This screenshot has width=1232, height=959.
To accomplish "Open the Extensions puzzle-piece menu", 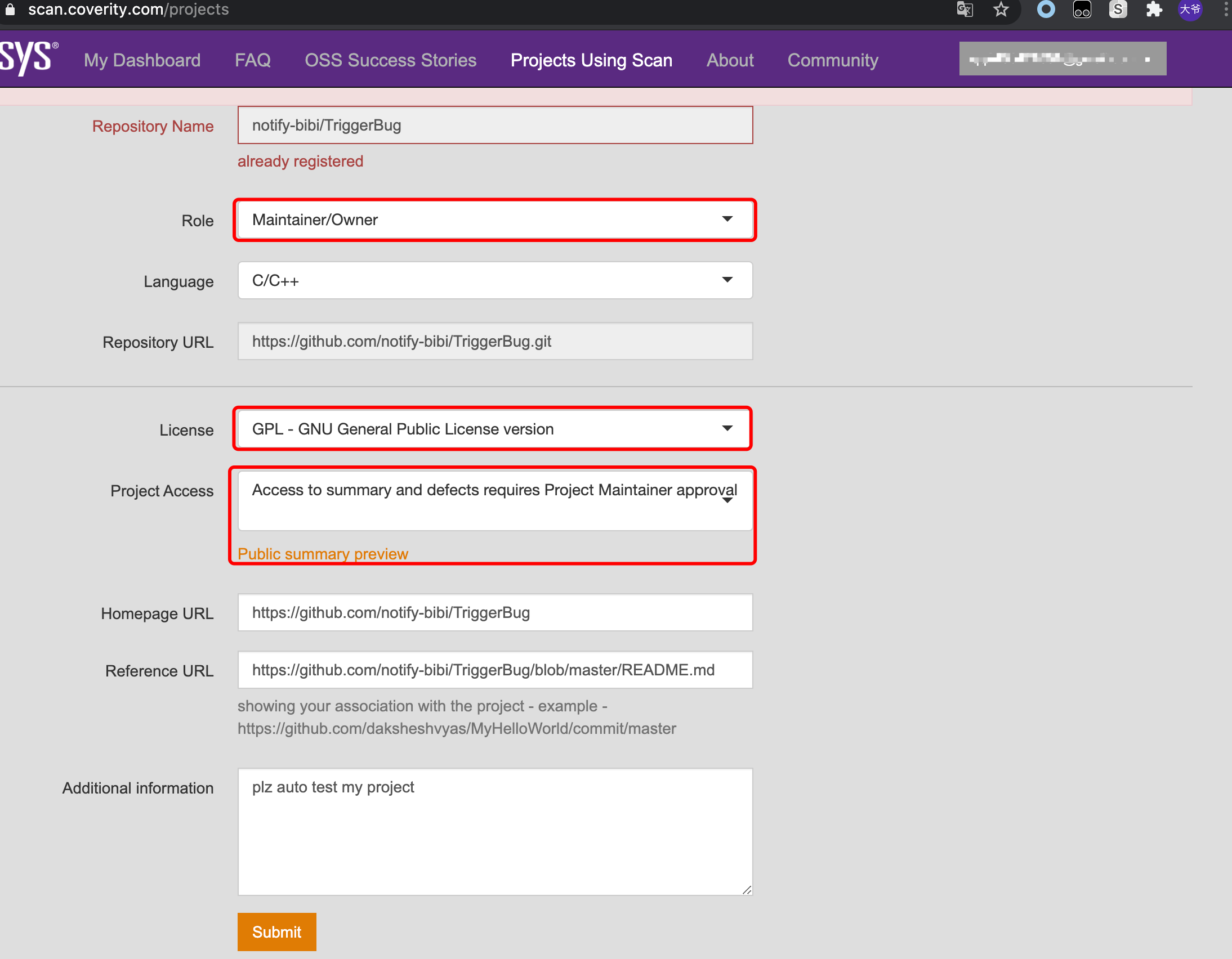I will (1154, 10).
